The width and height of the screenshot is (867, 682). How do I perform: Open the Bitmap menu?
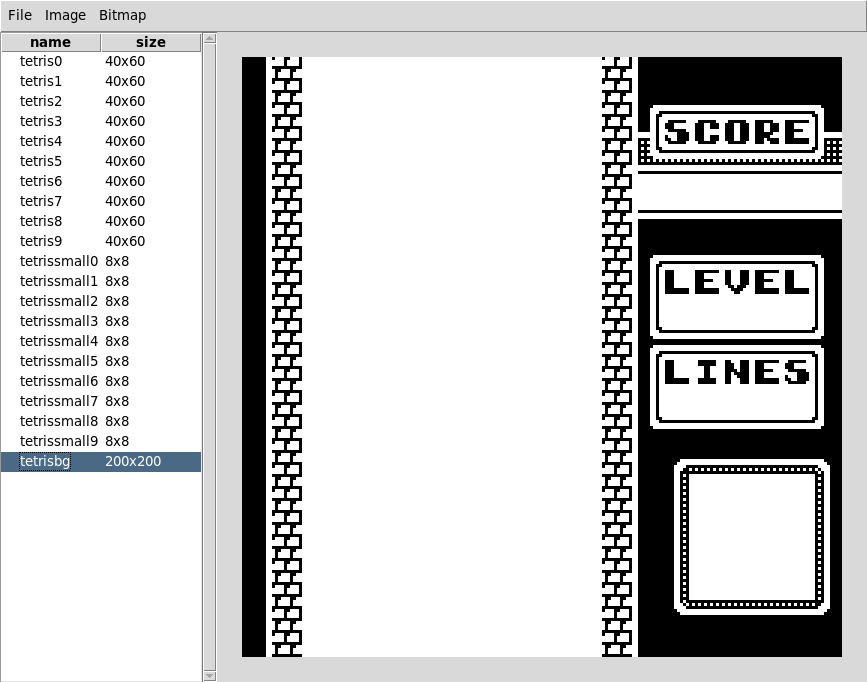[x=122, y=15]
